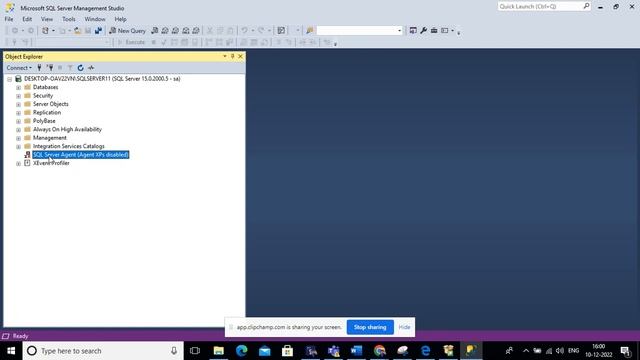640x360 pixels.
Task: Close the Object Explorer panel
Action: [240, 56]
